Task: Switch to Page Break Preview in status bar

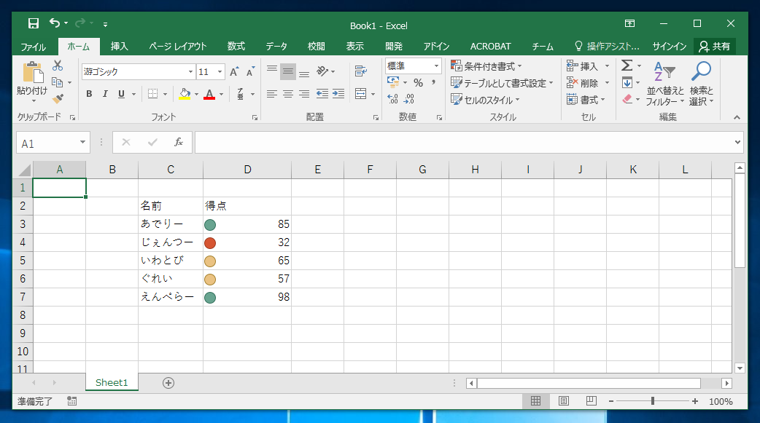Action: pyautogui.click(x=591, y=401)
